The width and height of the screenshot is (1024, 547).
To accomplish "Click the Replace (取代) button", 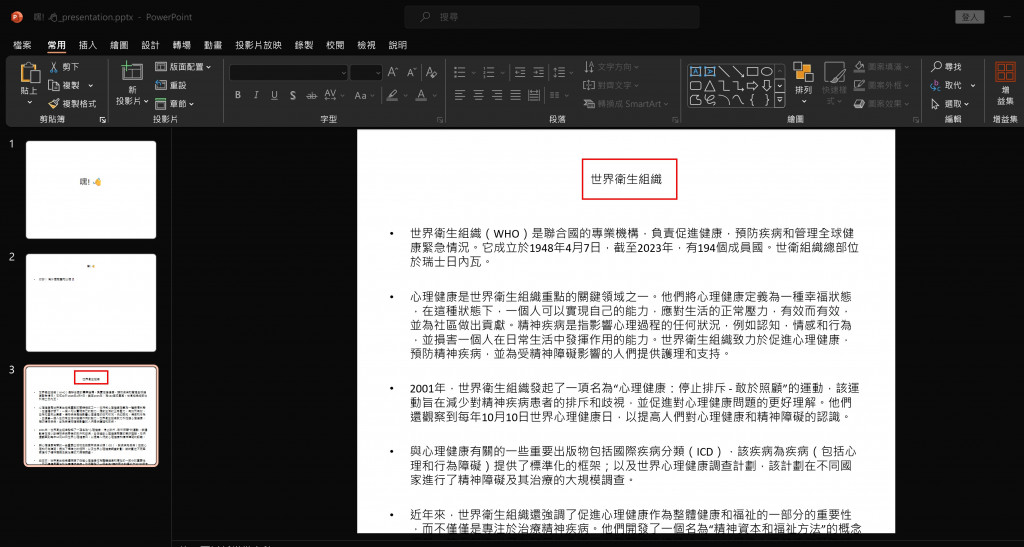I will point(948,86).
